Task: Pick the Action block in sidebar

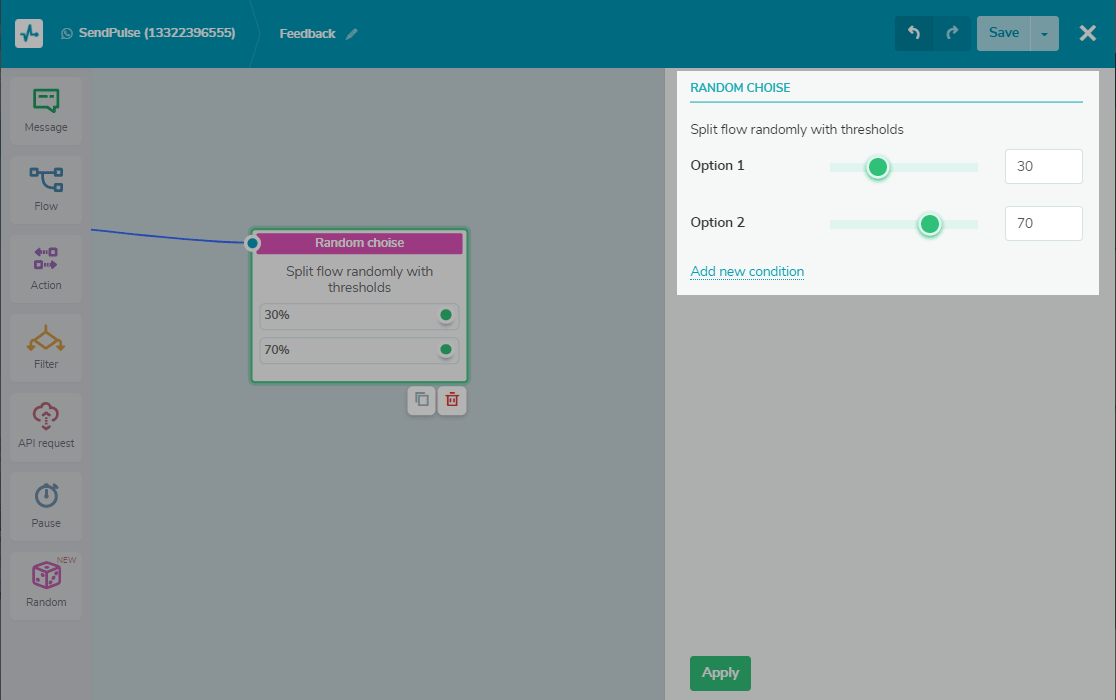Action: tap(46, 268)
